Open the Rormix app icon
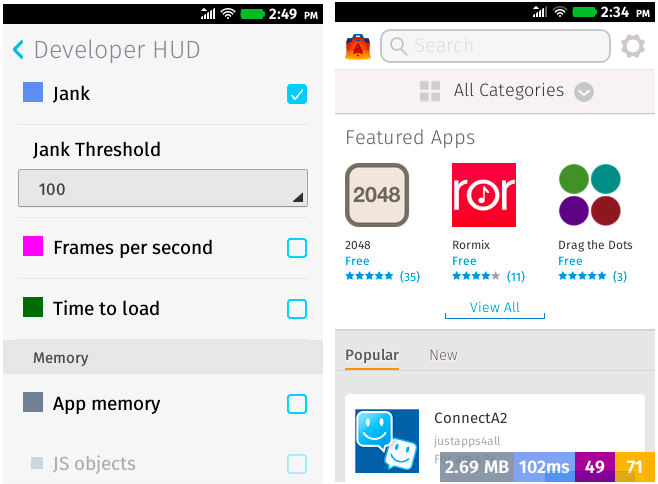This screenshot has width=658, height=484. [484, 195]
